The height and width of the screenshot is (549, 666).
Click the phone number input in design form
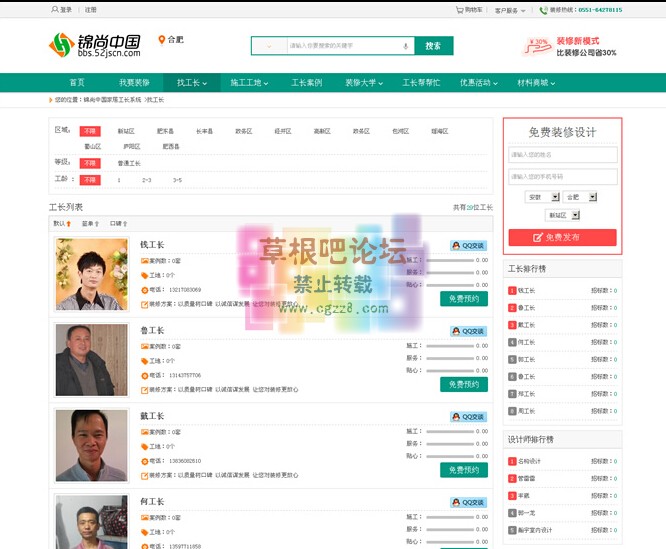(x=563, y=177)
